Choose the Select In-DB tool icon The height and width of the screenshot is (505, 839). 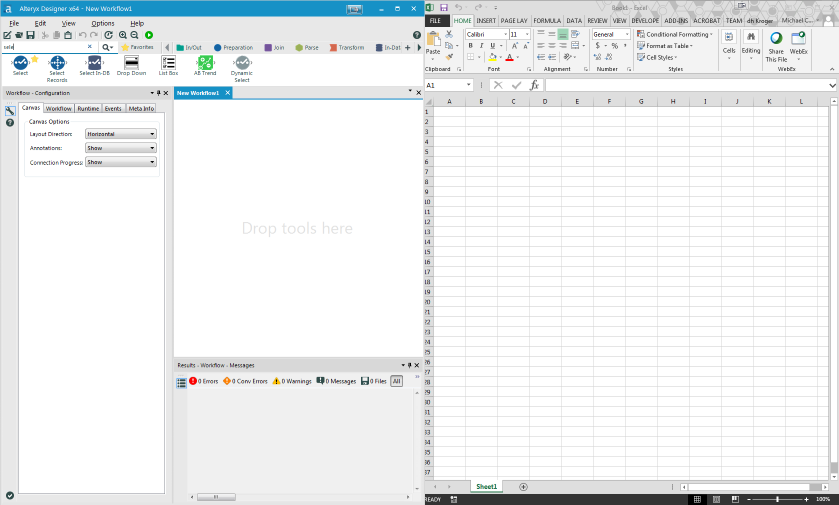(x=94, y=63)
